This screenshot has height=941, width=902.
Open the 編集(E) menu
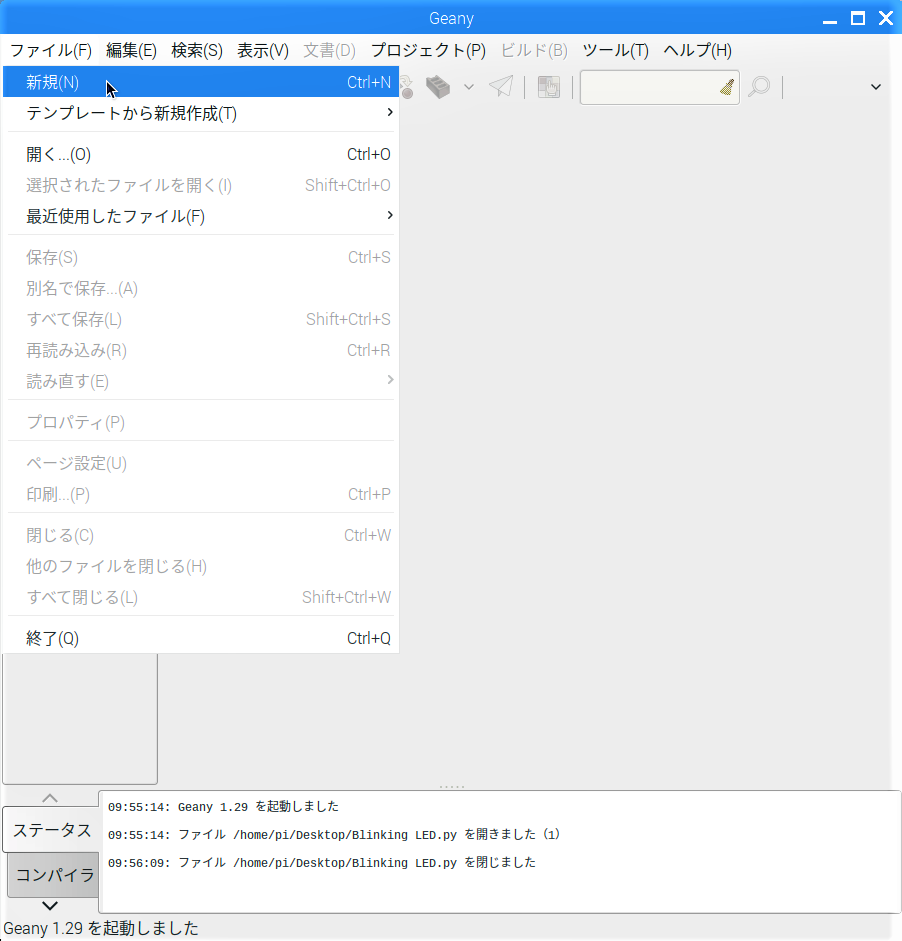(131, 50)
